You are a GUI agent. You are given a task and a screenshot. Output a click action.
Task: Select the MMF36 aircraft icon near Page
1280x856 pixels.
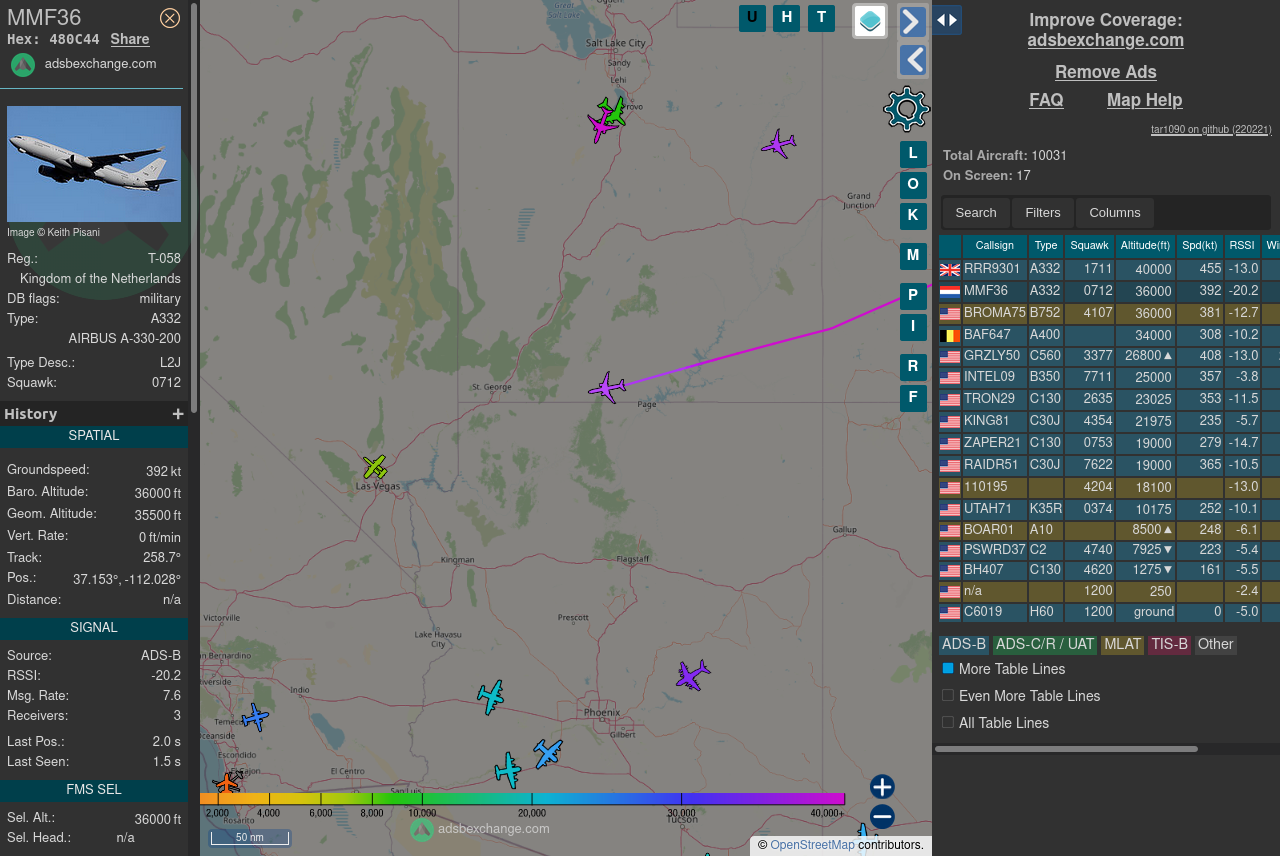606,387
